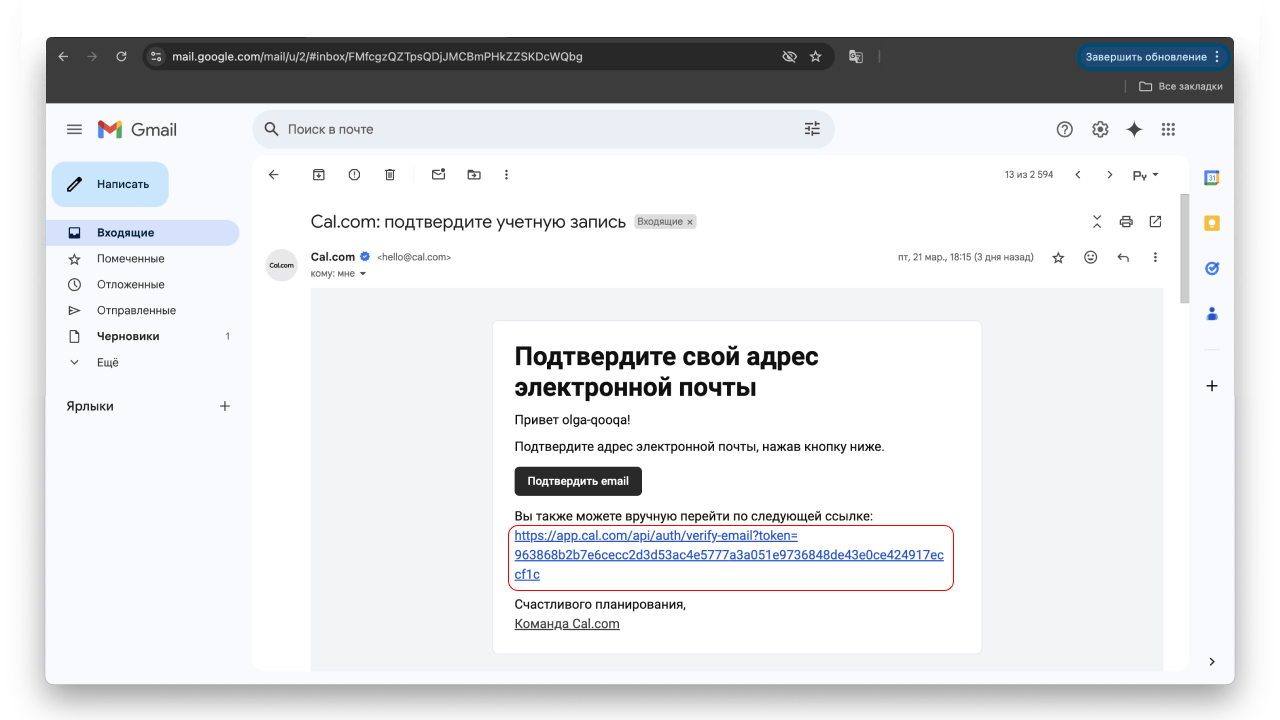This screenshot has width=1280, height=720.
Task: Bookmark this page with star icon
Action: (815, 57)
